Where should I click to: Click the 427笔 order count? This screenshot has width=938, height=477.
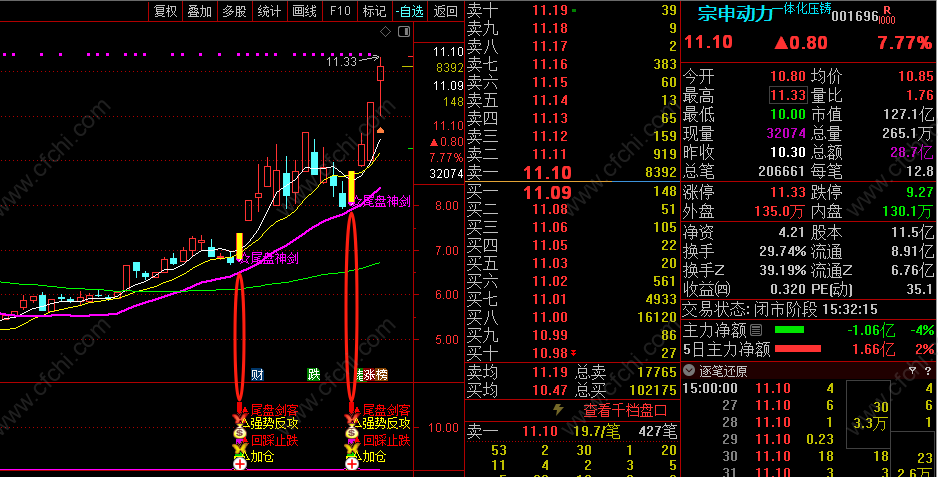[657, 431]
